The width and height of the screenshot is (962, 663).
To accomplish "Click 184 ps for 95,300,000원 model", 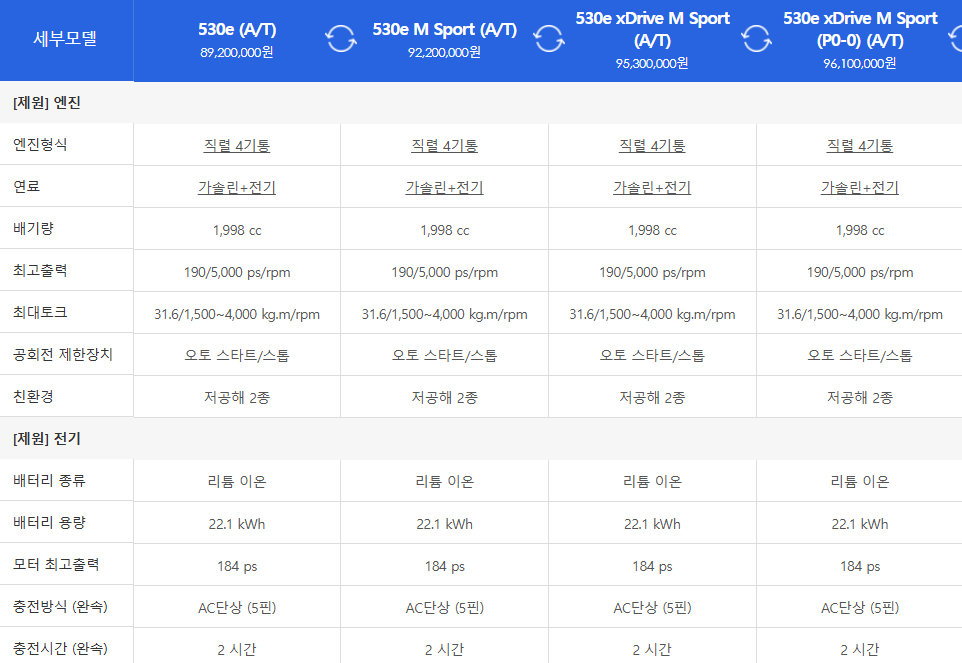I will click(x=652, y=566).
